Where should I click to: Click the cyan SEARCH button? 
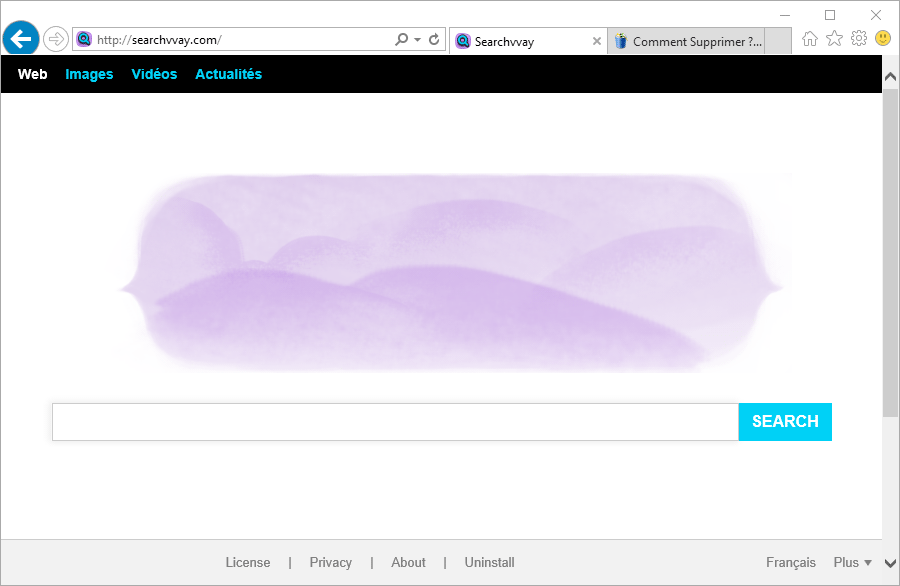coord(785,422)
